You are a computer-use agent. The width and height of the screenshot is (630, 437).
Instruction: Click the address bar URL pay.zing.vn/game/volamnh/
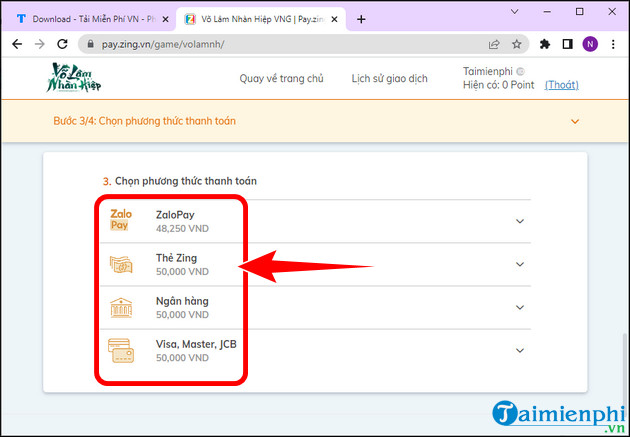coord(163,44)
